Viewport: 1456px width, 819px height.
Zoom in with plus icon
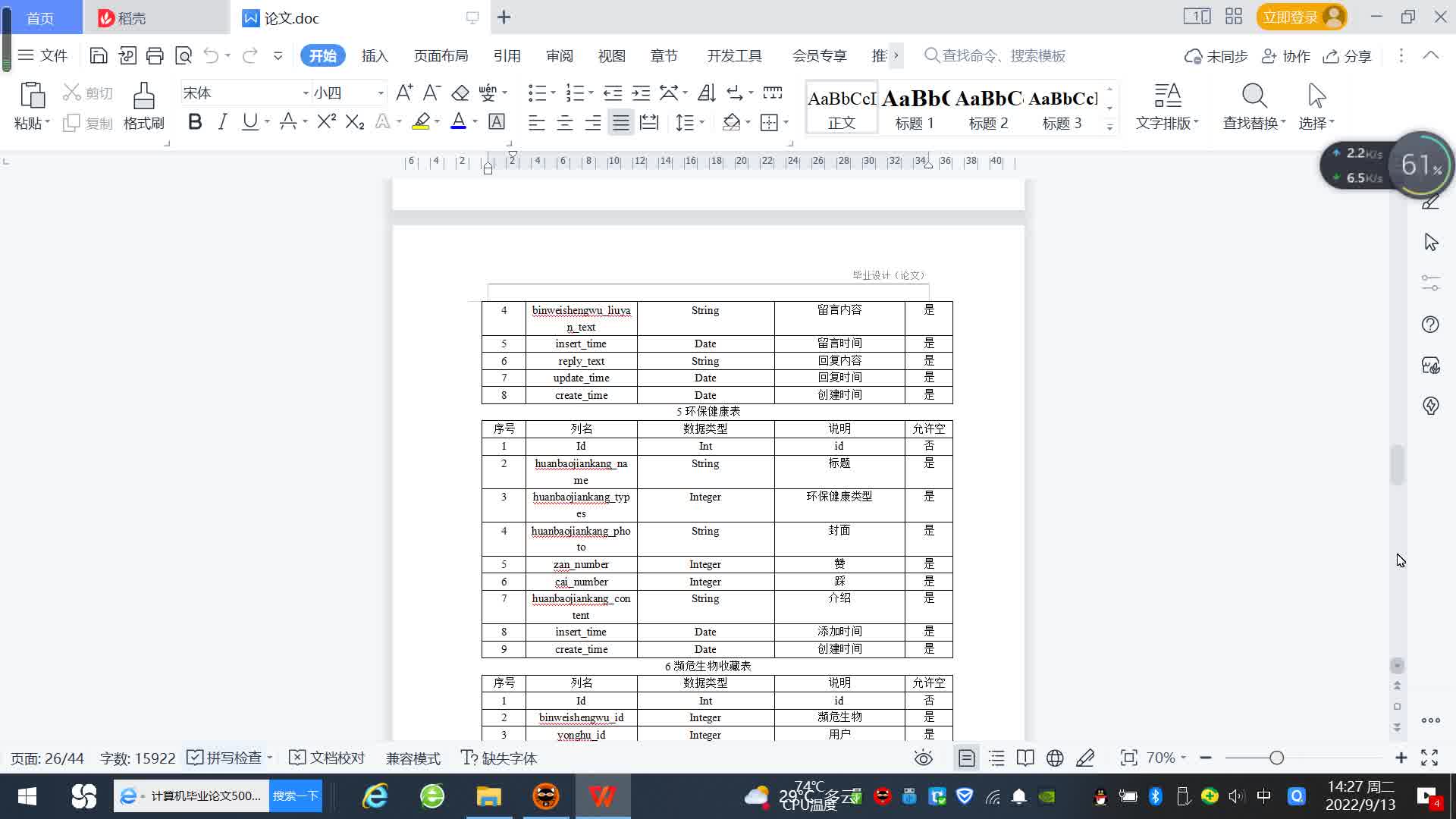pos(1401,758)
